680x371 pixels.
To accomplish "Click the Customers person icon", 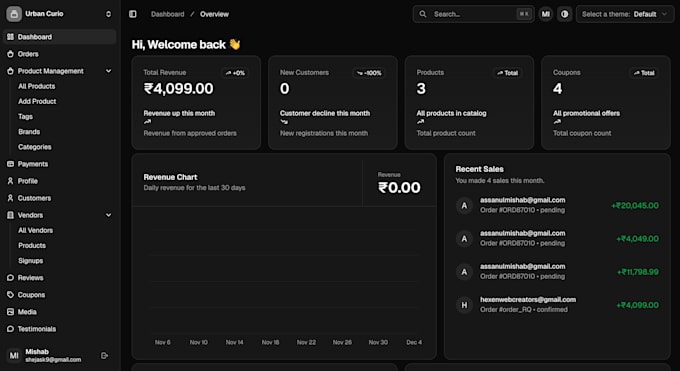I will coord(10,198).
